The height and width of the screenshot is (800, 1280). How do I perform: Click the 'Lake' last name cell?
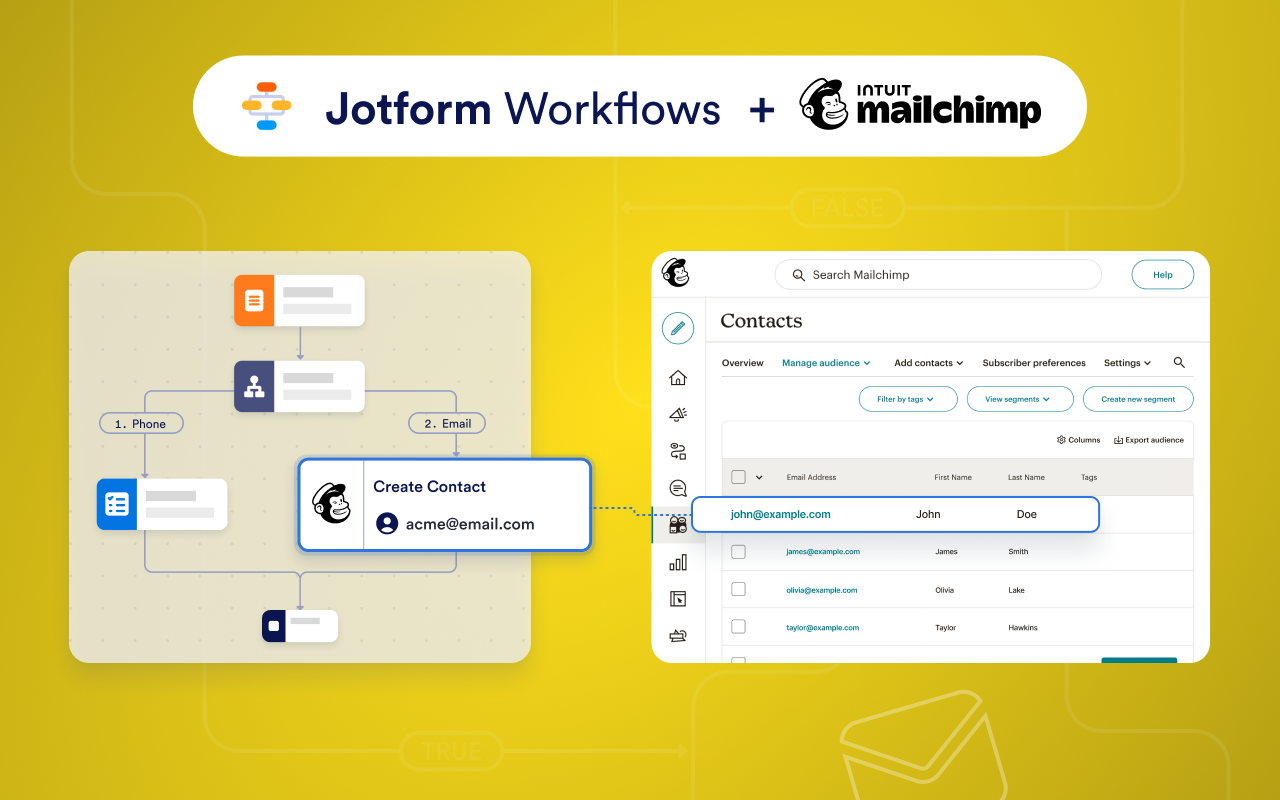click(1016, 590)
